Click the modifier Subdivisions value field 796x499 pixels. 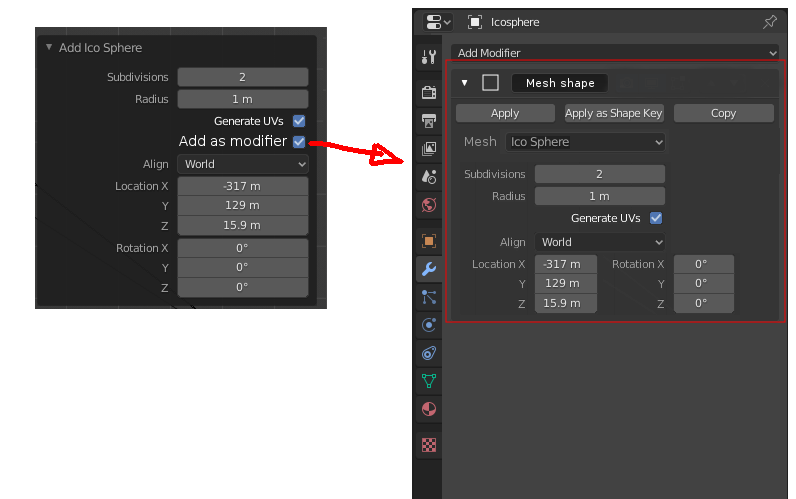pyautogui.click(x=600, y=174)
